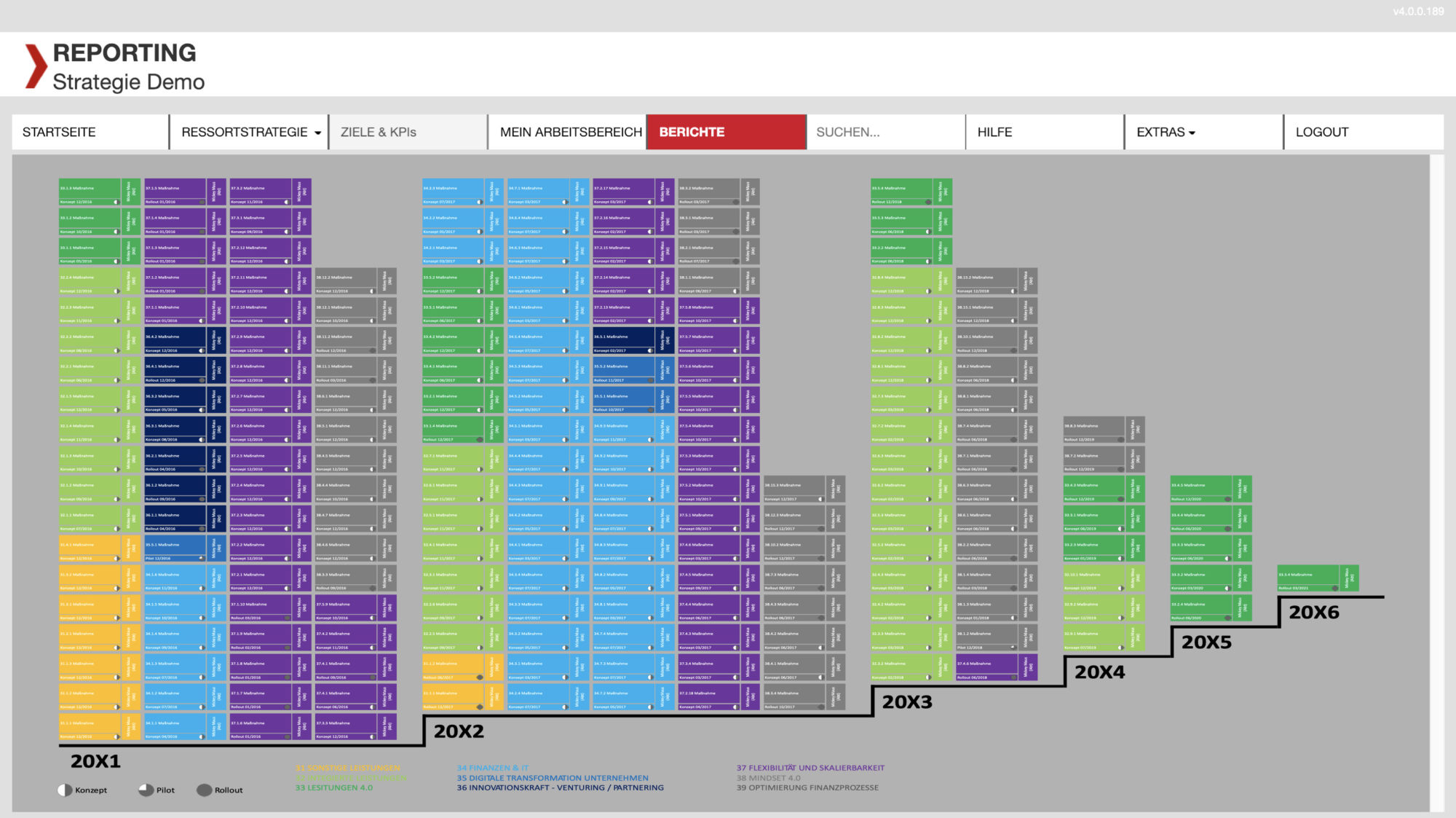The width and height of the screenshot is (1456, 818).
Task: Click the Suchen search field
Action: [885, 132]
